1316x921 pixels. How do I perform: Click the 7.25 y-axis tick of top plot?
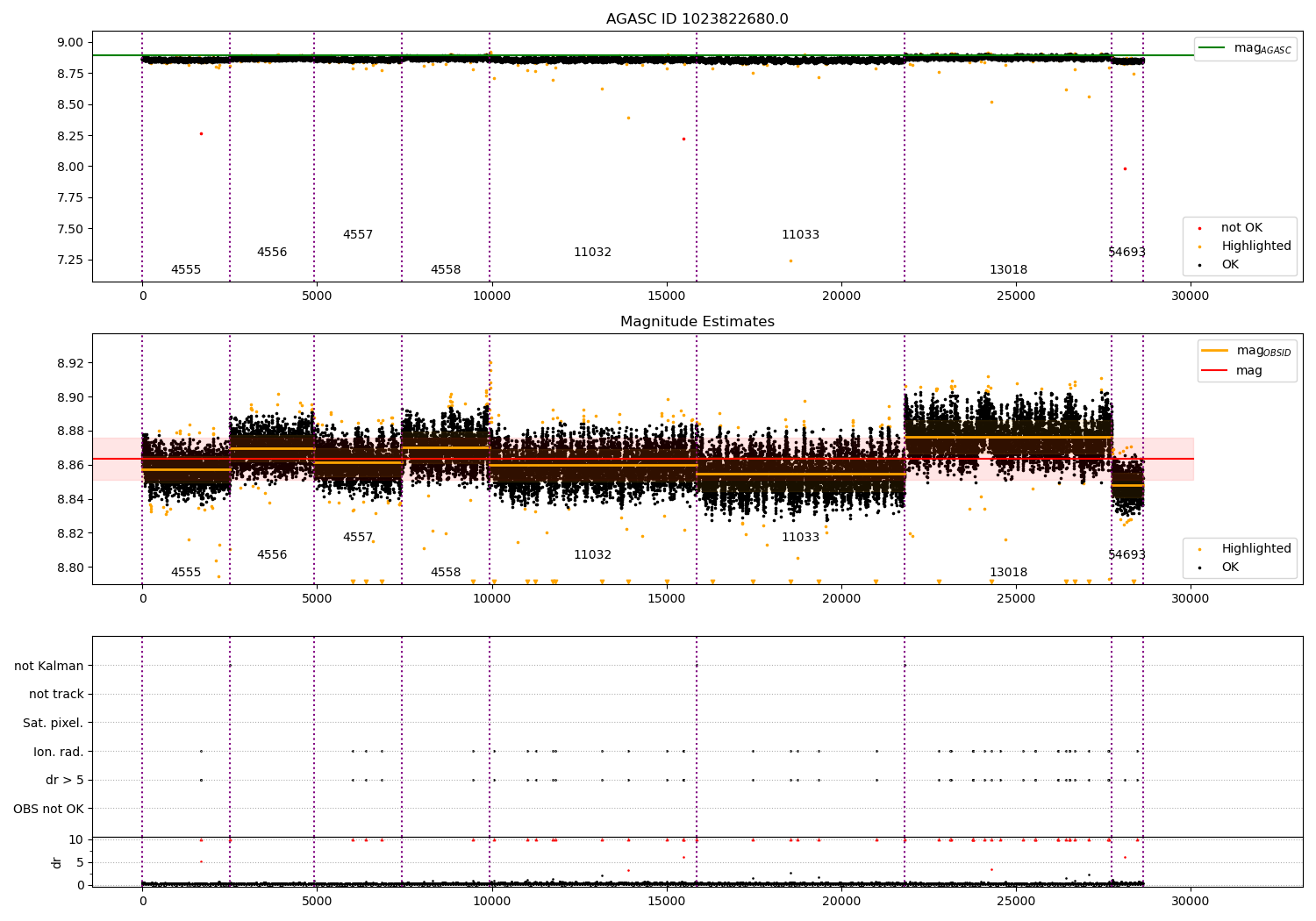coord(71,260)
